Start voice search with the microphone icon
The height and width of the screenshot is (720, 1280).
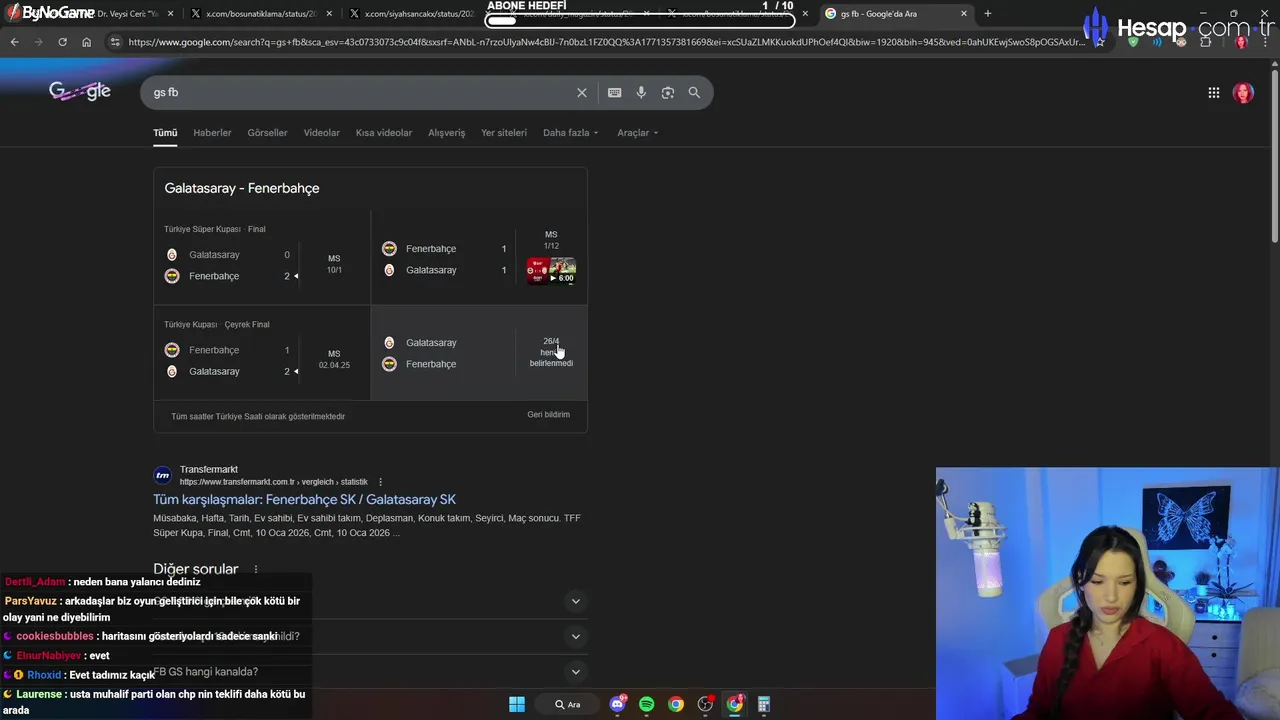[x=641, y=92]
